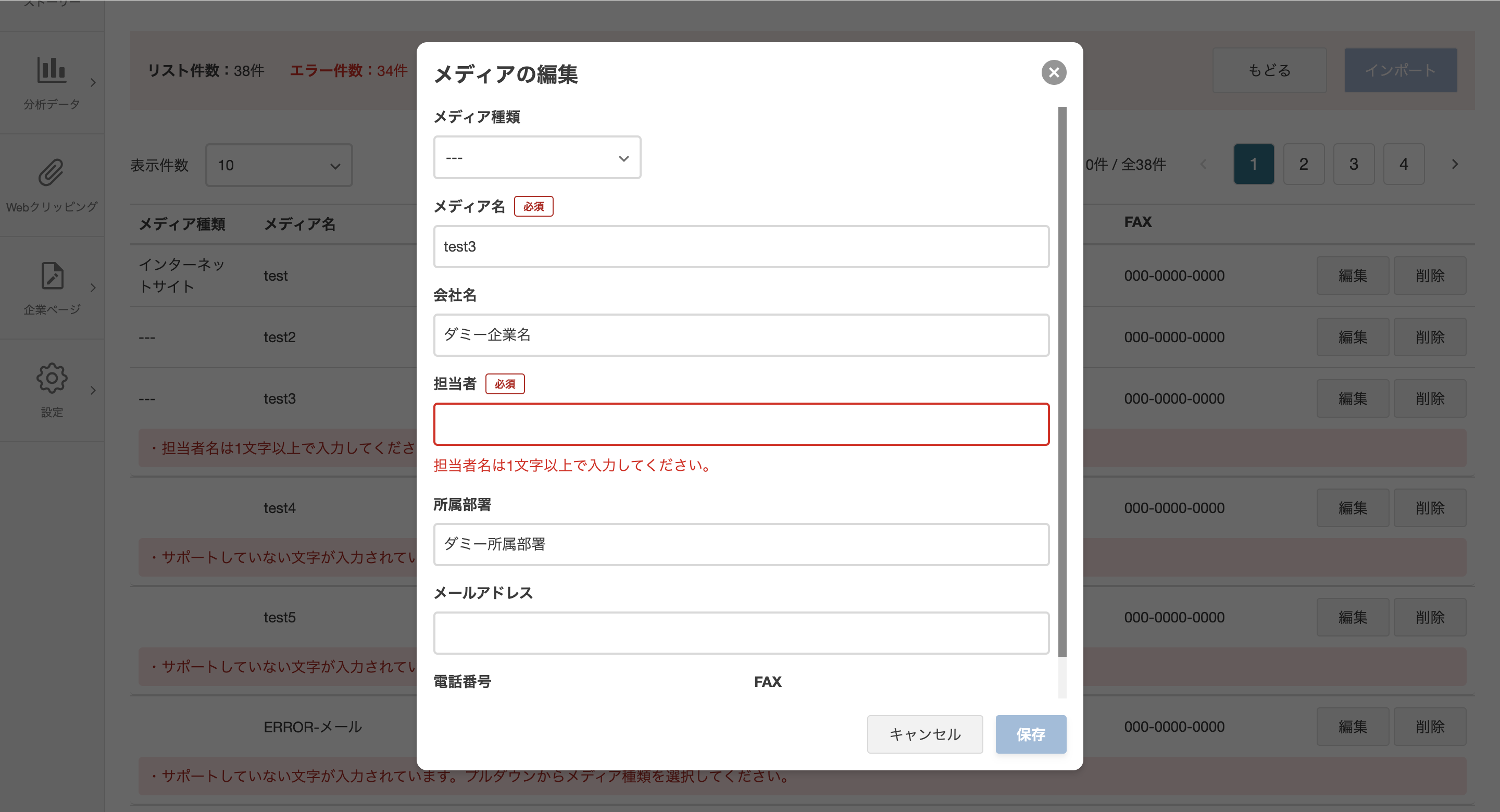Click the dialog's vertical scrollbar
Image resolution: width=1500 pixels, height=812 pixels.
click(x=1062, y=382)
